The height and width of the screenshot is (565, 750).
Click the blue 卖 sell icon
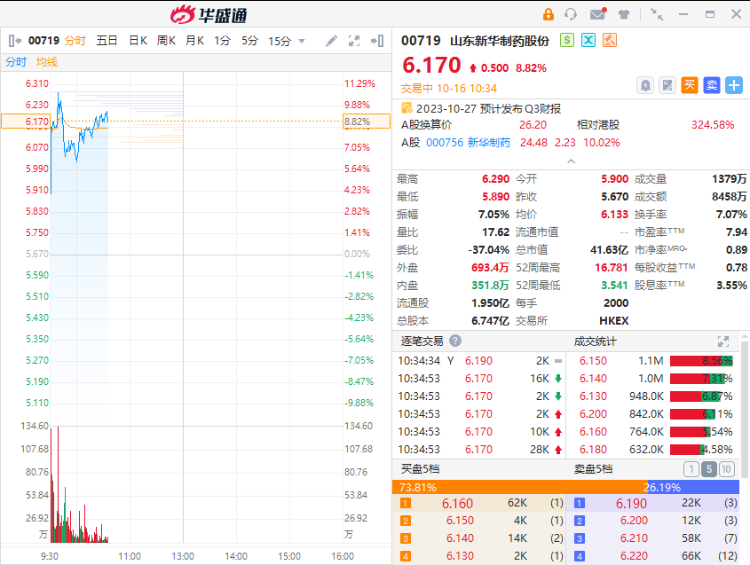712,85
